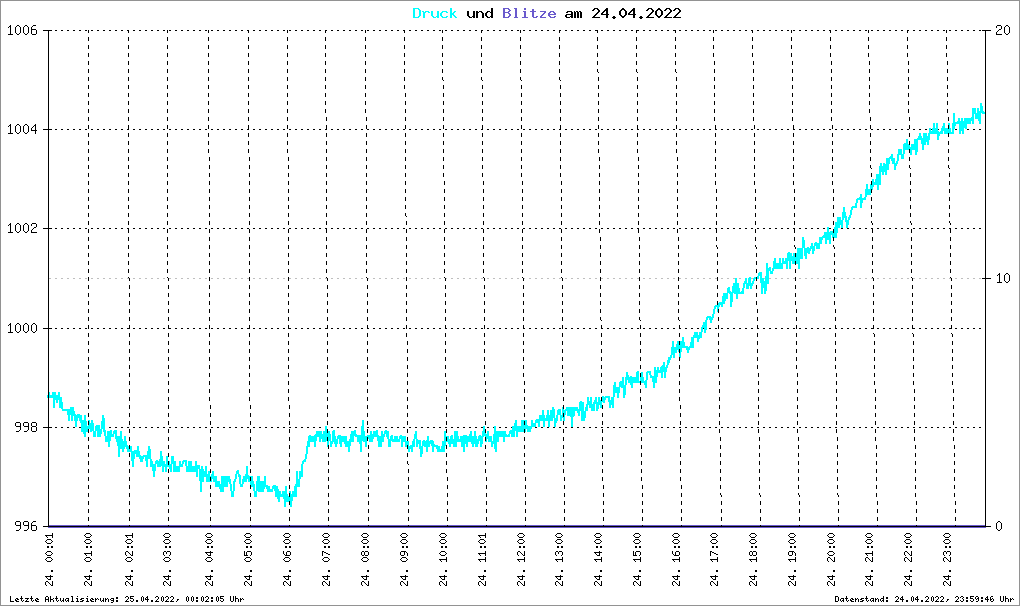Click the pressure curve peak near 23:59

[x=981, y=107]
